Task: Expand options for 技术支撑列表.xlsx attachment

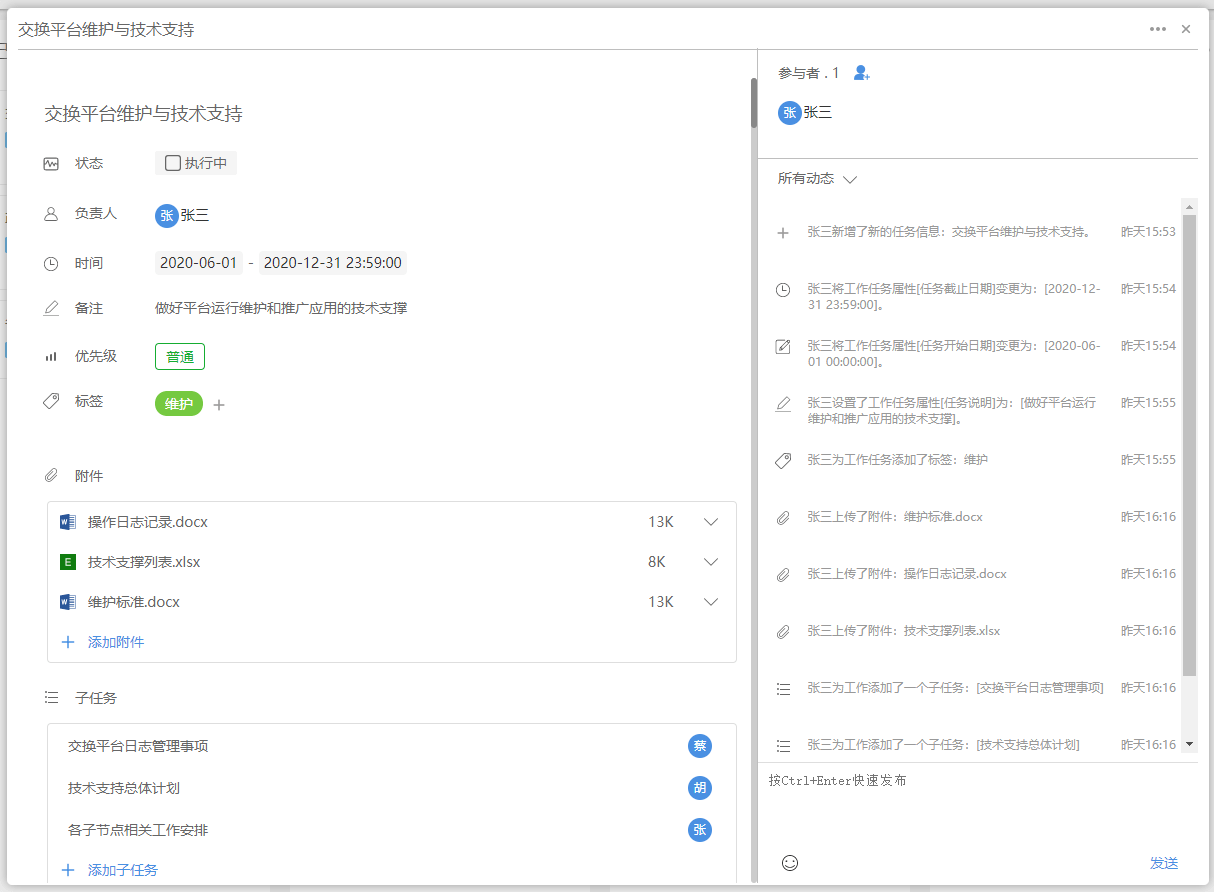Action: click(711, 562)
